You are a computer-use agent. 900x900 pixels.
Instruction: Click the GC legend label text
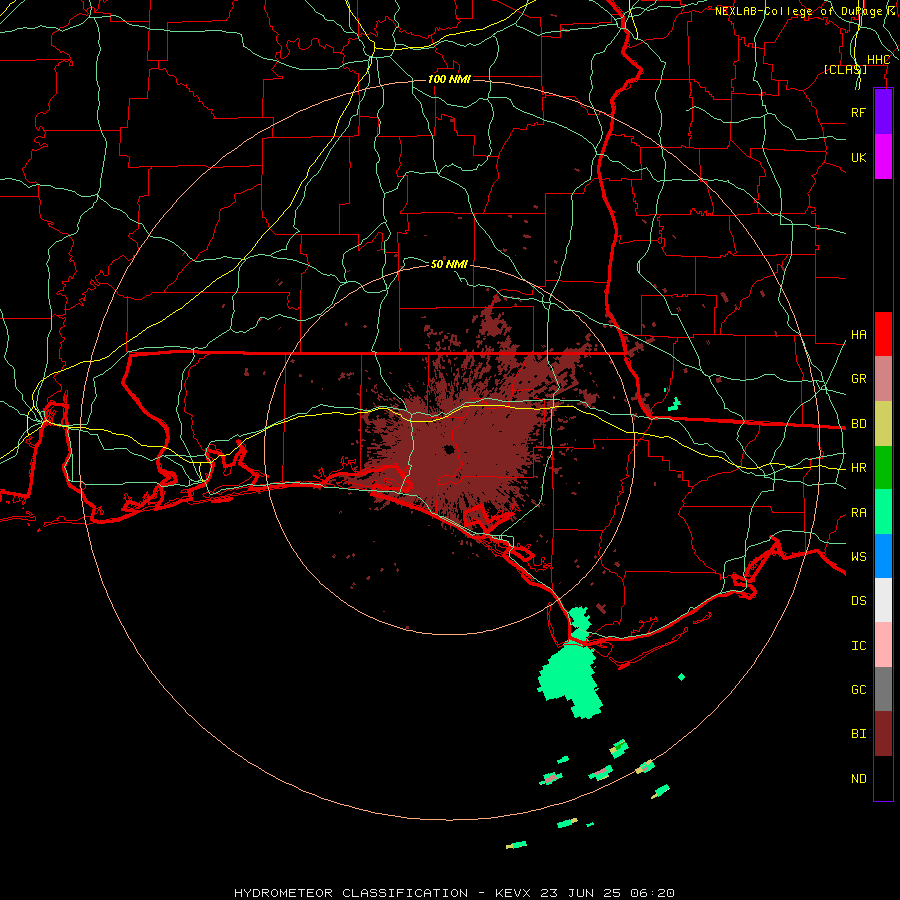click(859, 689)
